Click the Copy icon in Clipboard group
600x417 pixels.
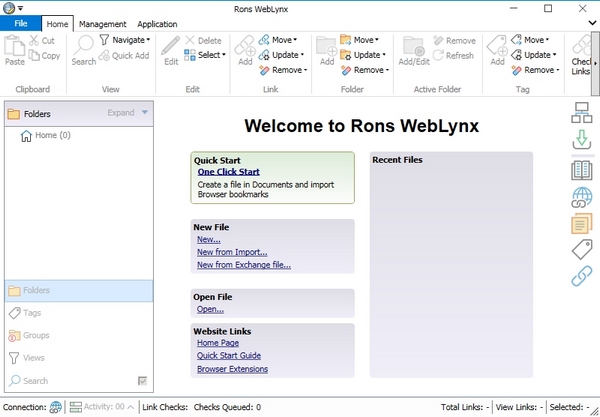[34, 55]
